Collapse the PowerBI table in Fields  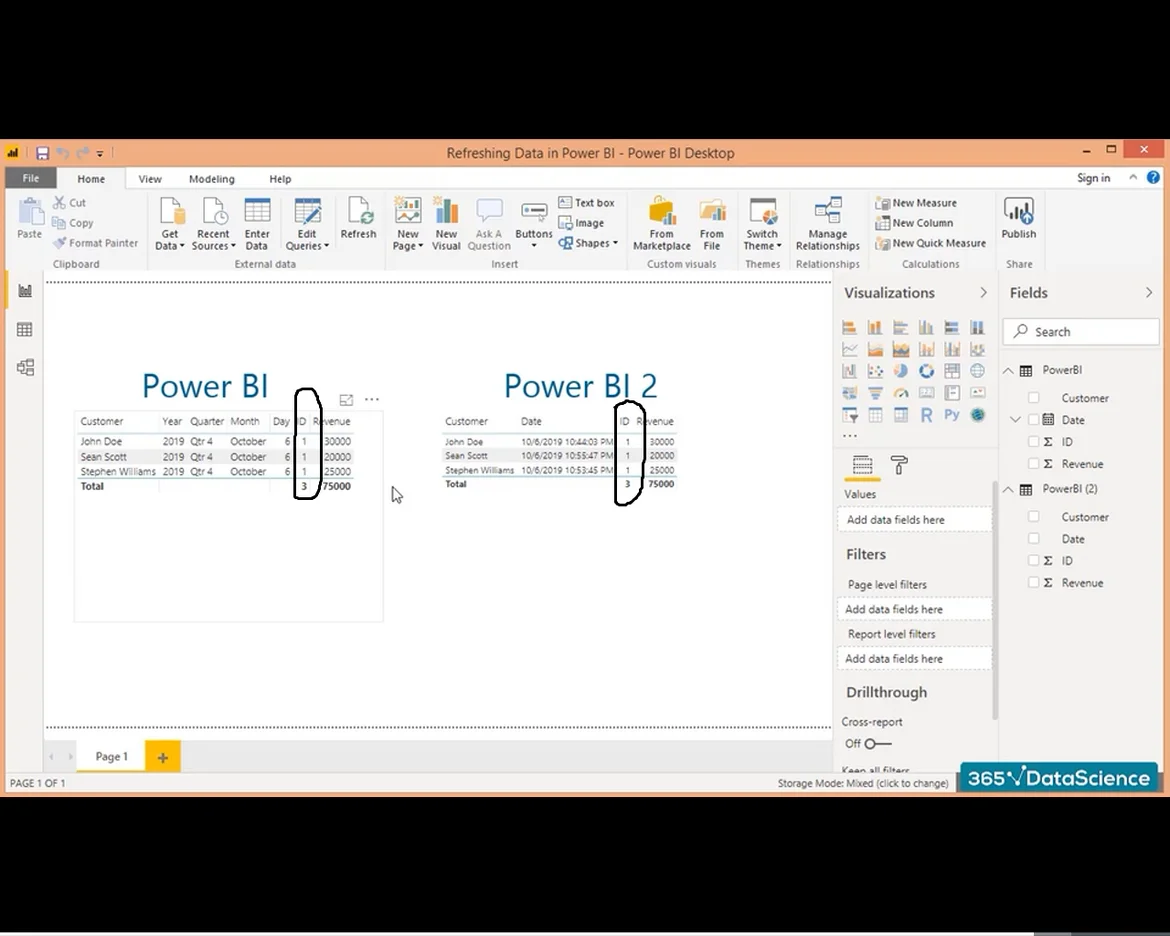[1009, 371]
